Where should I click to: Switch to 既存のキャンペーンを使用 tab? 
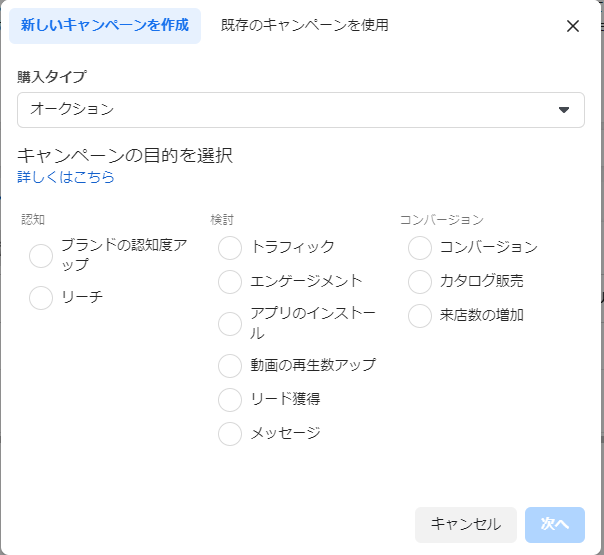pos(304,26)
